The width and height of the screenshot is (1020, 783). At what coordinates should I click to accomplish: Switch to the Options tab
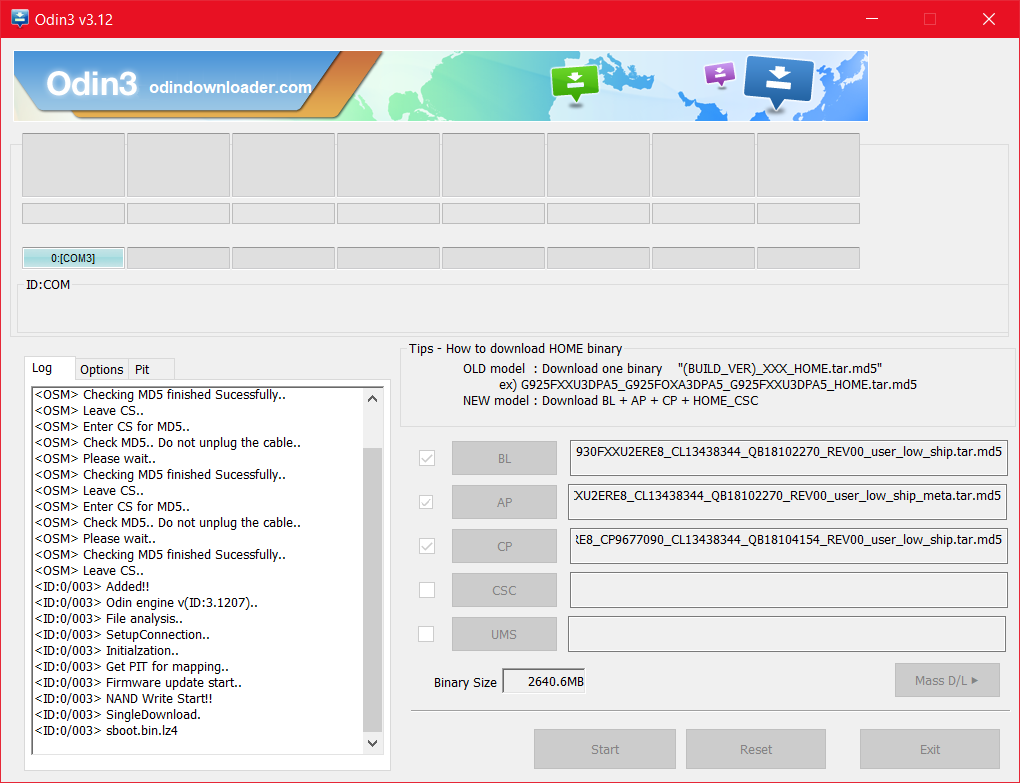(102, 369)
